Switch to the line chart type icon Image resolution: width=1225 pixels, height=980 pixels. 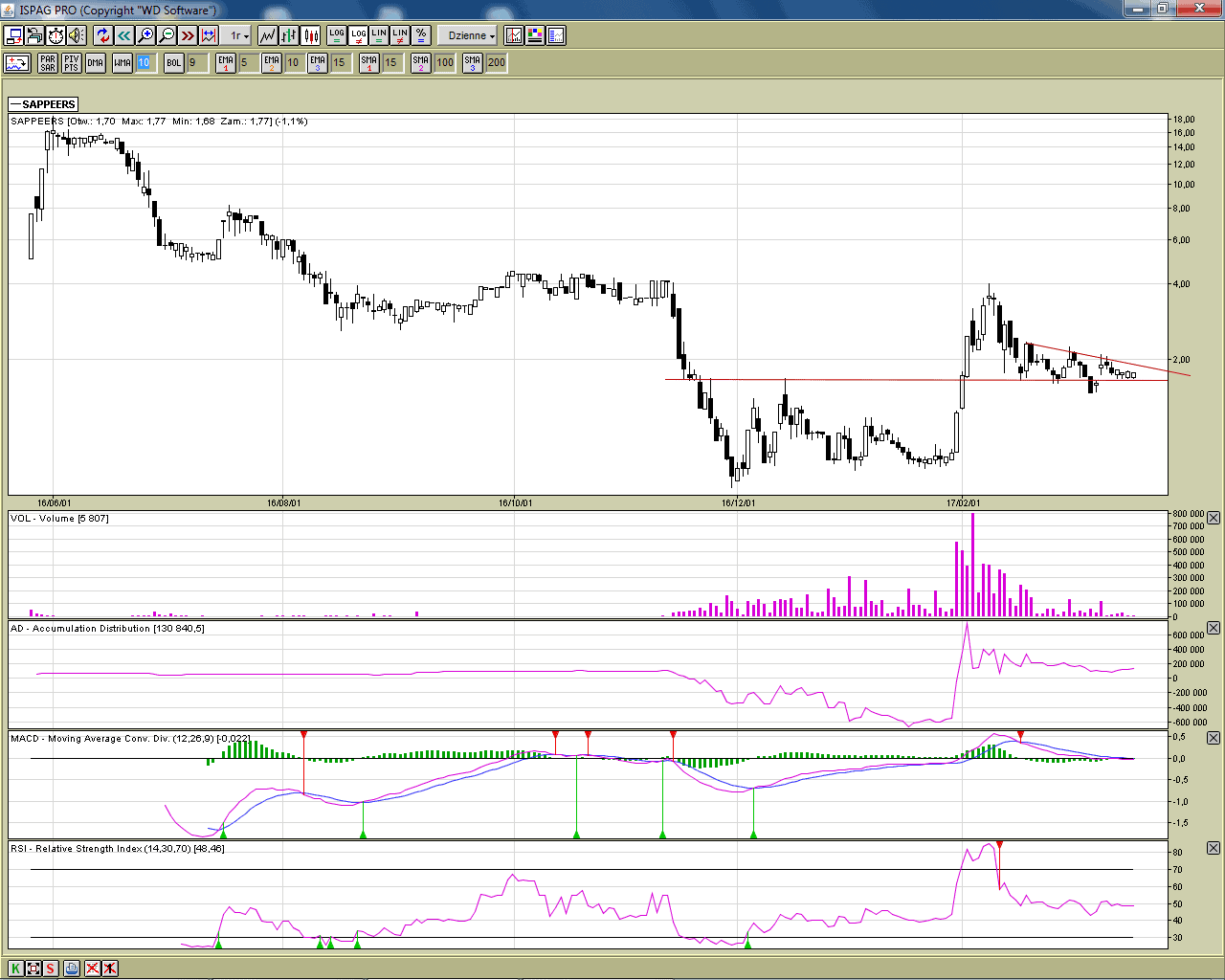[x=267, y=35]
